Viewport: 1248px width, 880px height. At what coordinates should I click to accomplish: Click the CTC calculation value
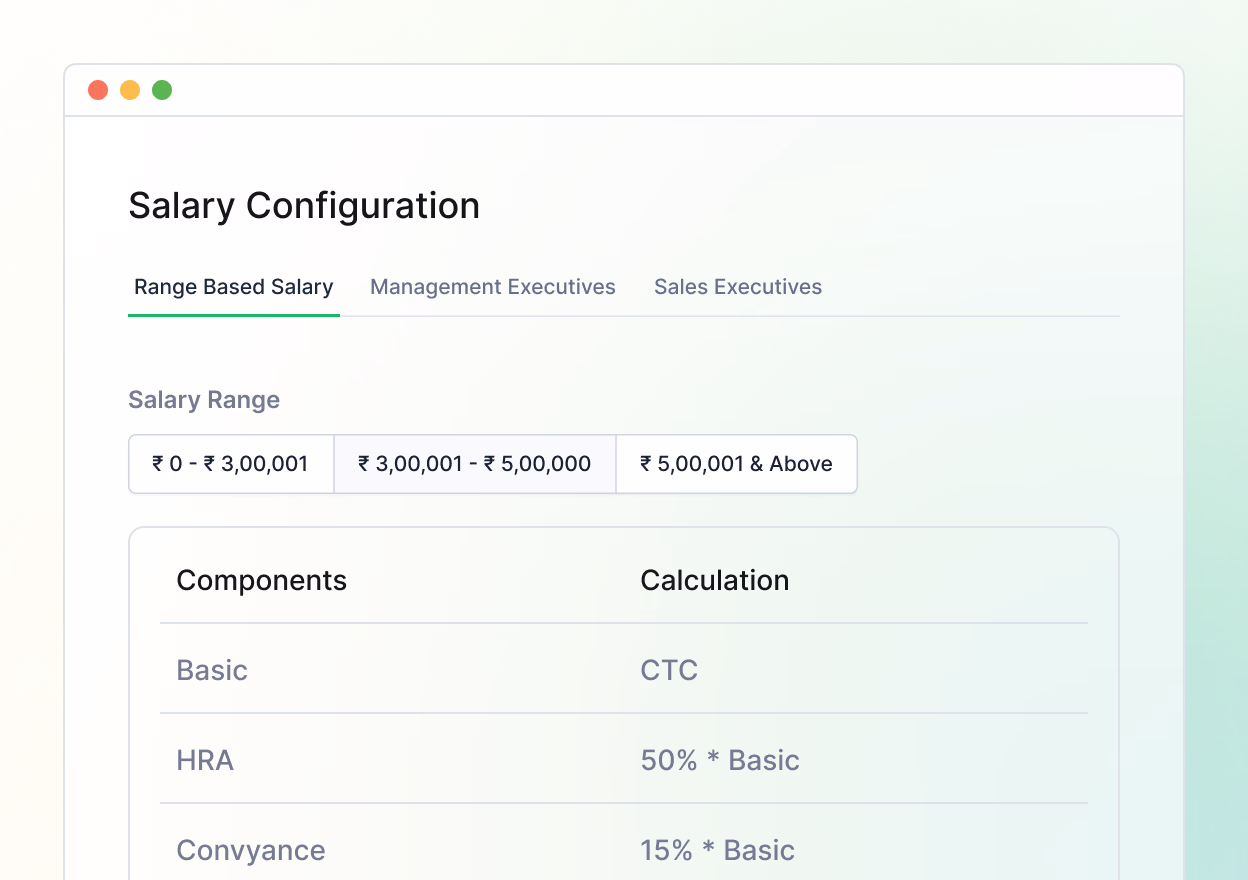click(669, 670)
